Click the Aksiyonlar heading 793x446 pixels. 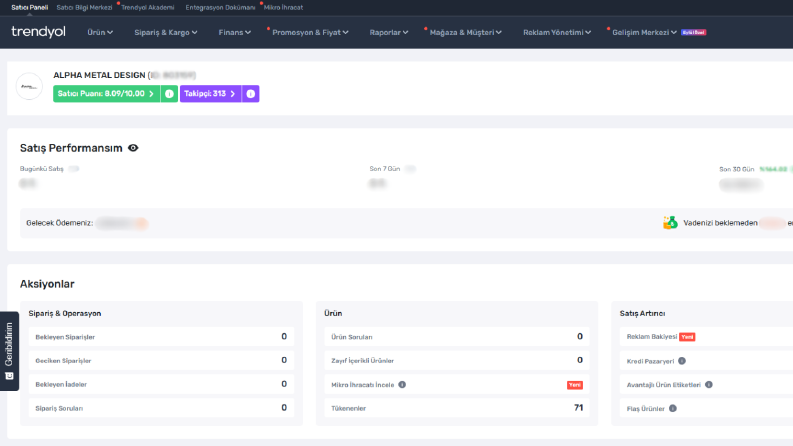[x=47, y=284]
